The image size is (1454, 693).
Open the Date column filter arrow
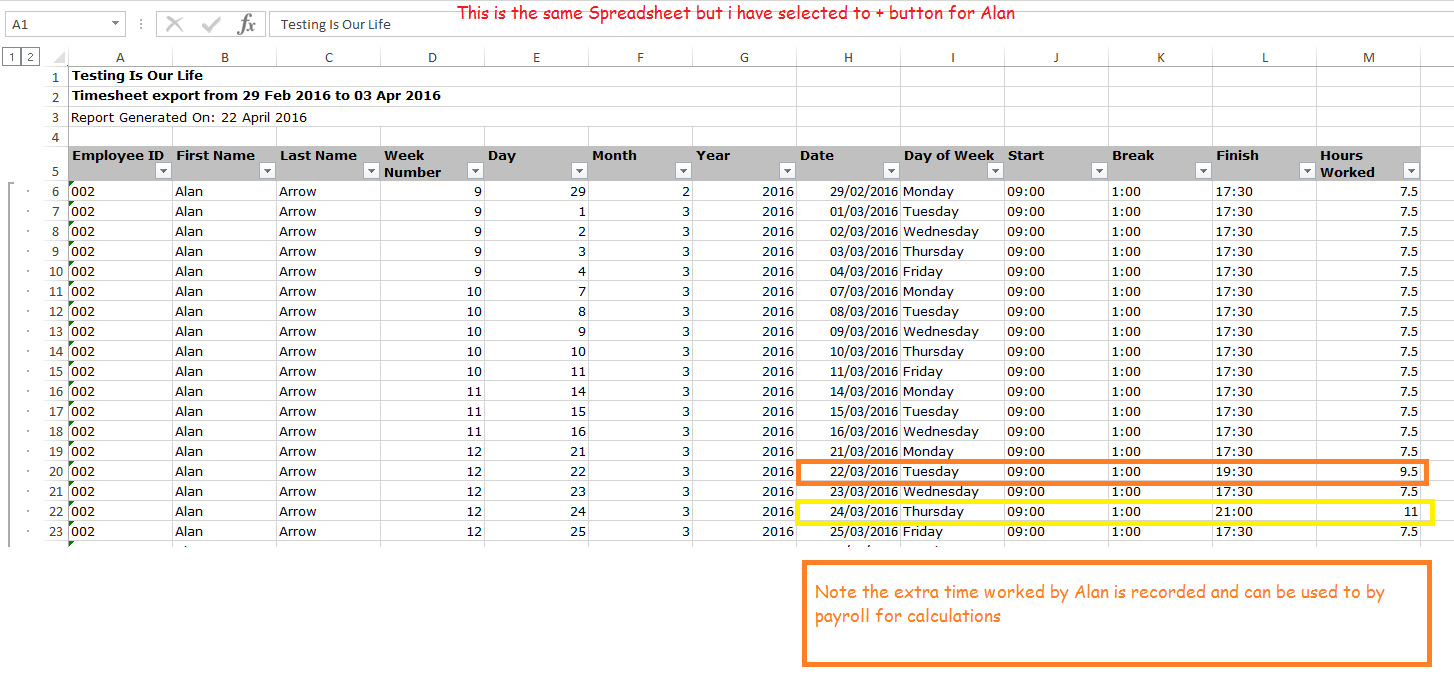891,171
